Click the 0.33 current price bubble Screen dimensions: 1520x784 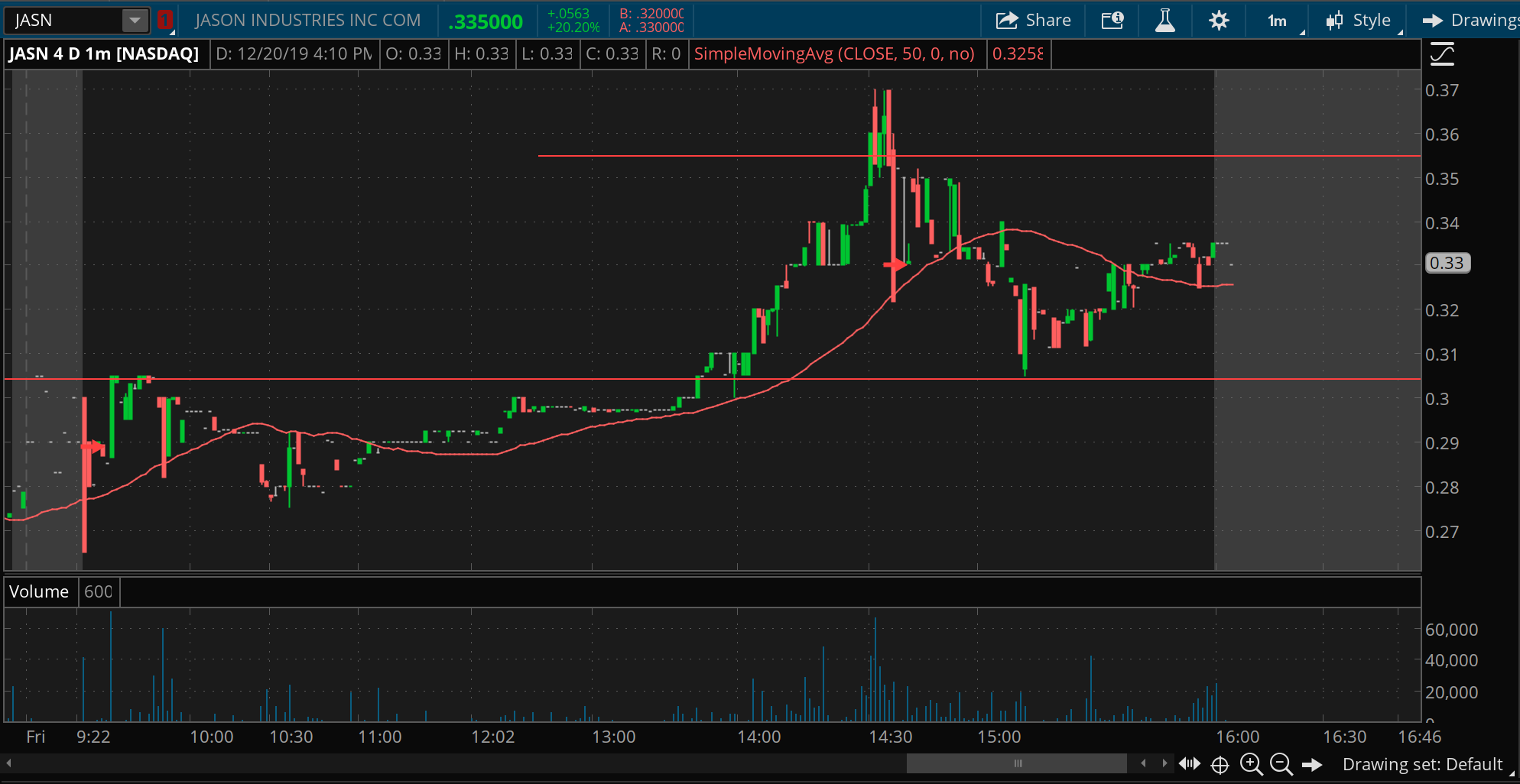tap(1447, 263)
